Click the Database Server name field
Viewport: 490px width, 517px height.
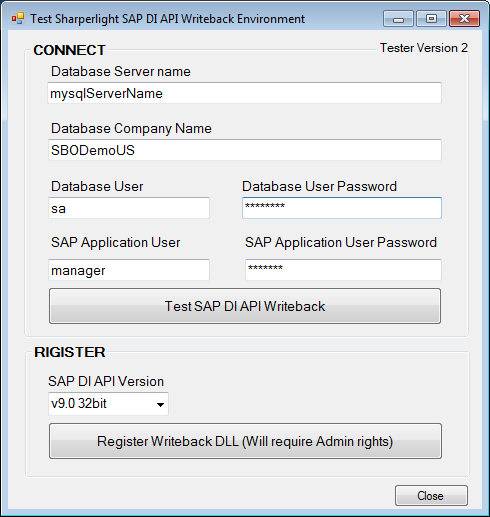(245, 93)
